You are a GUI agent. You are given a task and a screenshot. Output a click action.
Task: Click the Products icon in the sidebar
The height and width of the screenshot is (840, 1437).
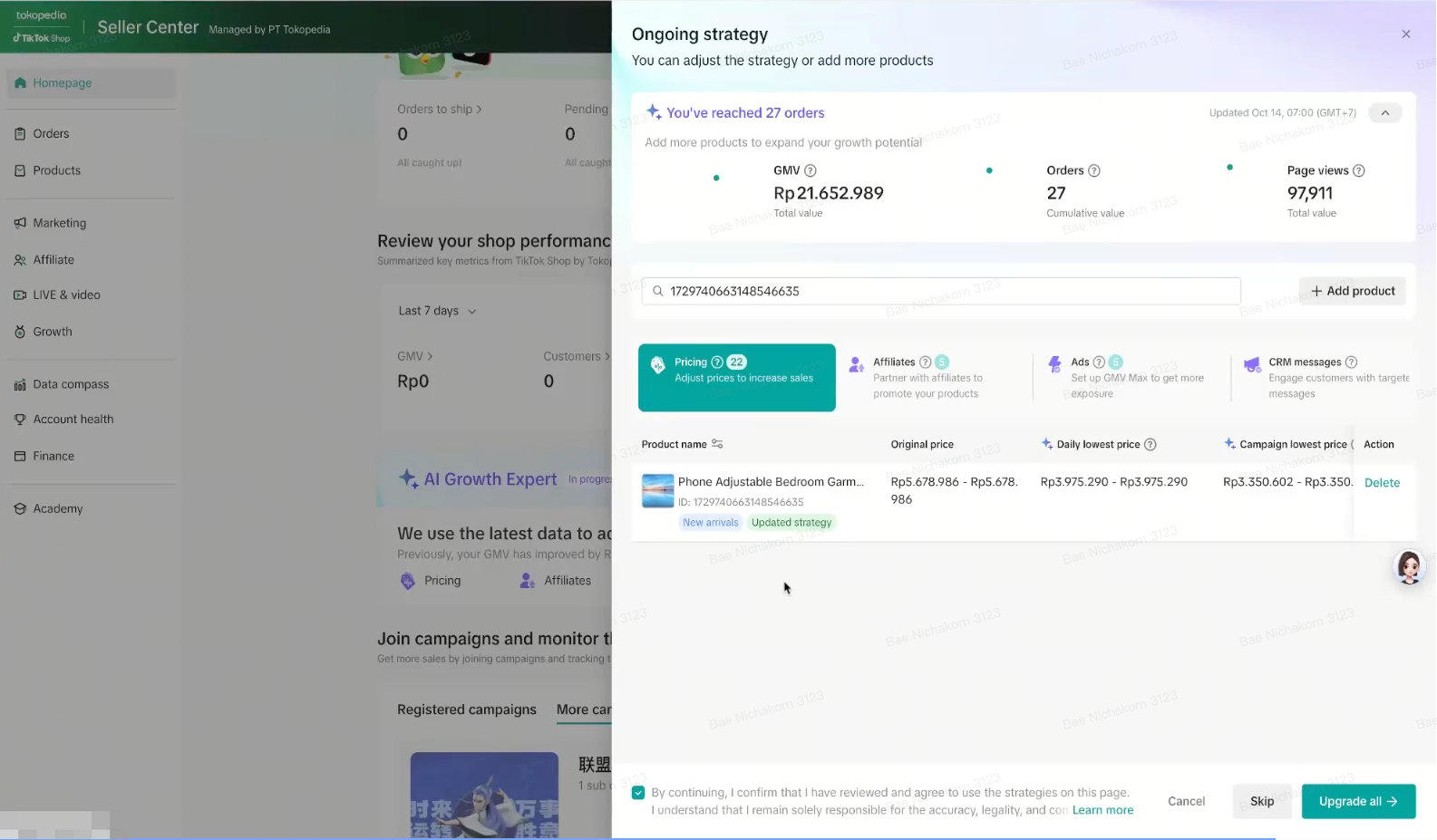[20, 170]
